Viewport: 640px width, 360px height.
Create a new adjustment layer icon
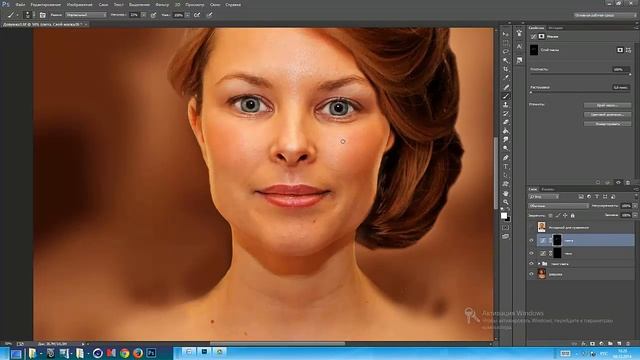pos(601,344)
